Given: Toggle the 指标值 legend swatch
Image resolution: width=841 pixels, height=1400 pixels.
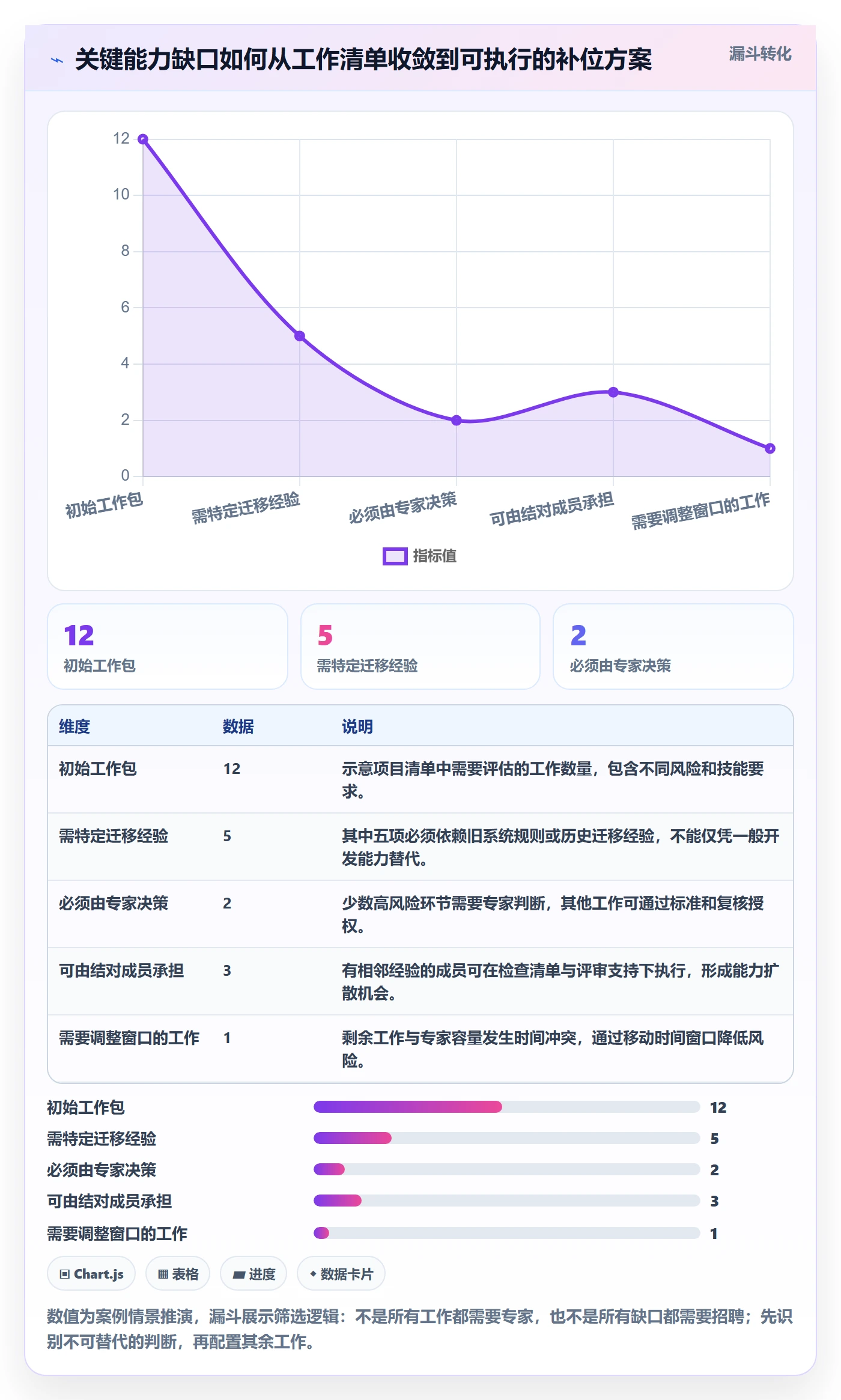Looking at the screenshot, I should pos(395,556).
